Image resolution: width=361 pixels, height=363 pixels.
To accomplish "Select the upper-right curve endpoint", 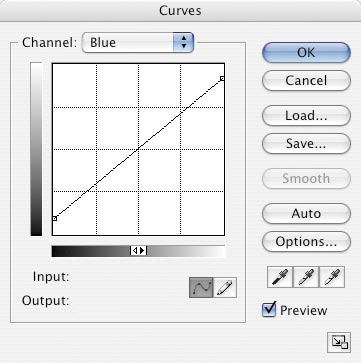I will pos(222,79).
